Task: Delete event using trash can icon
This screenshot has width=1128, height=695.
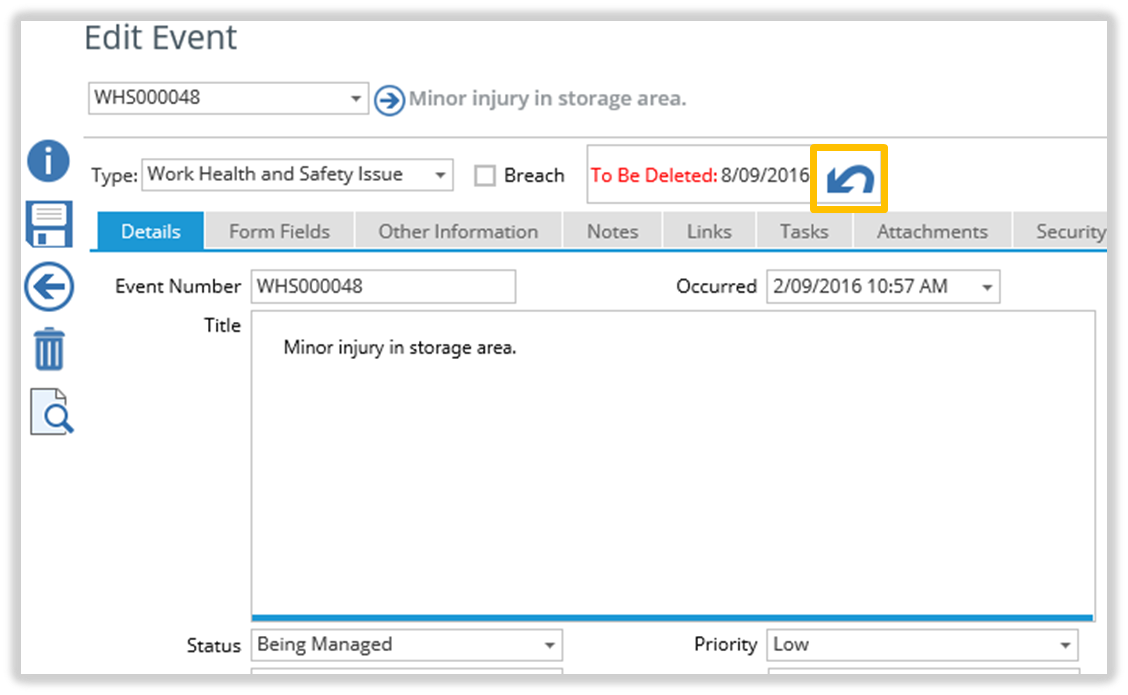Action: [x=49, y=351]
